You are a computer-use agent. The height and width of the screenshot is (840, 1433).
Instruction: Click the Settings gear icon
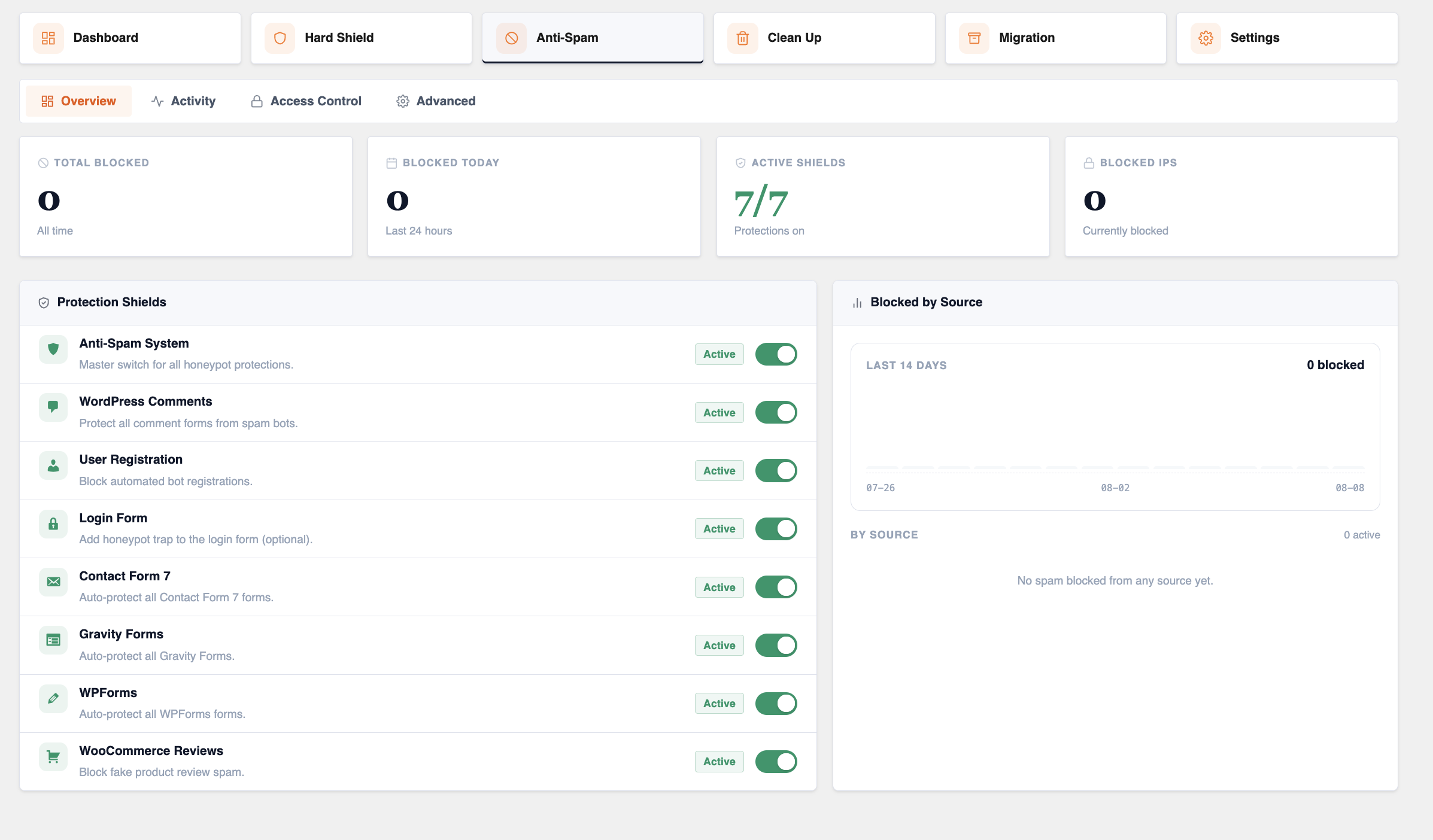[x=1206, y=38]
